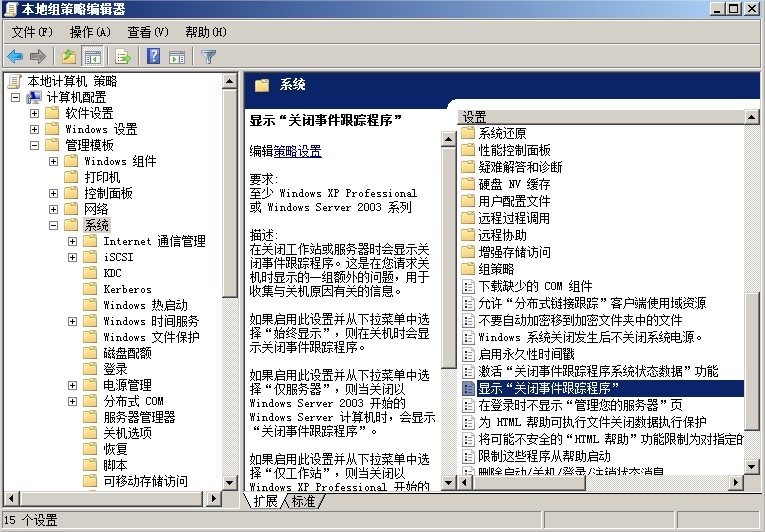Image resolution: width=765 pixels, height=532 pixels.
Task: Click the Forward arrow in toolbar
Action: click(x=38, y=56)
